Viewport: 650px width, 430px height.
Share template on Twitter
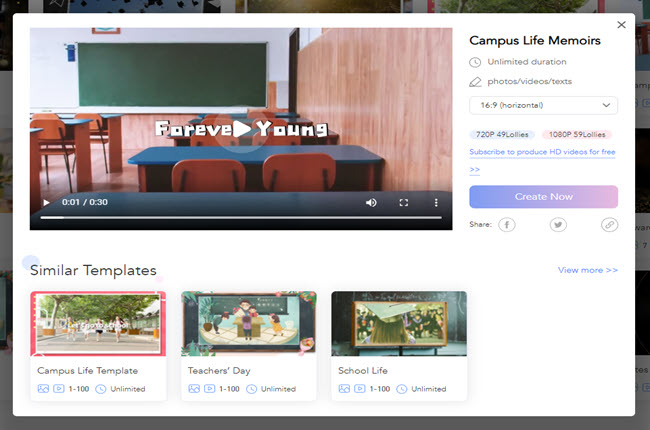click(x=558, y=225)
